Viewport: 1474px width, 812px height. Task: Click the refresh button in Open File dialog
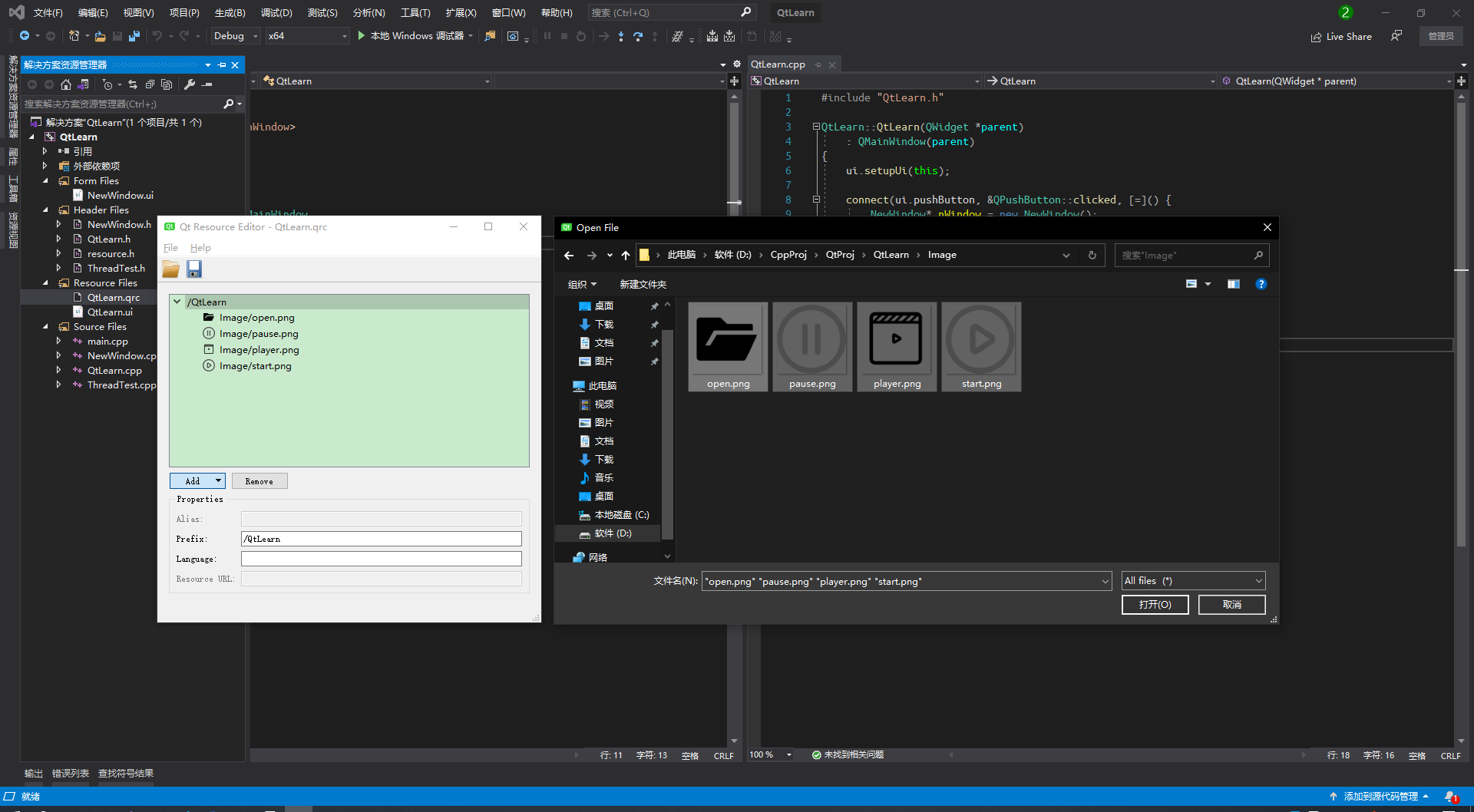coord(1092,256)
